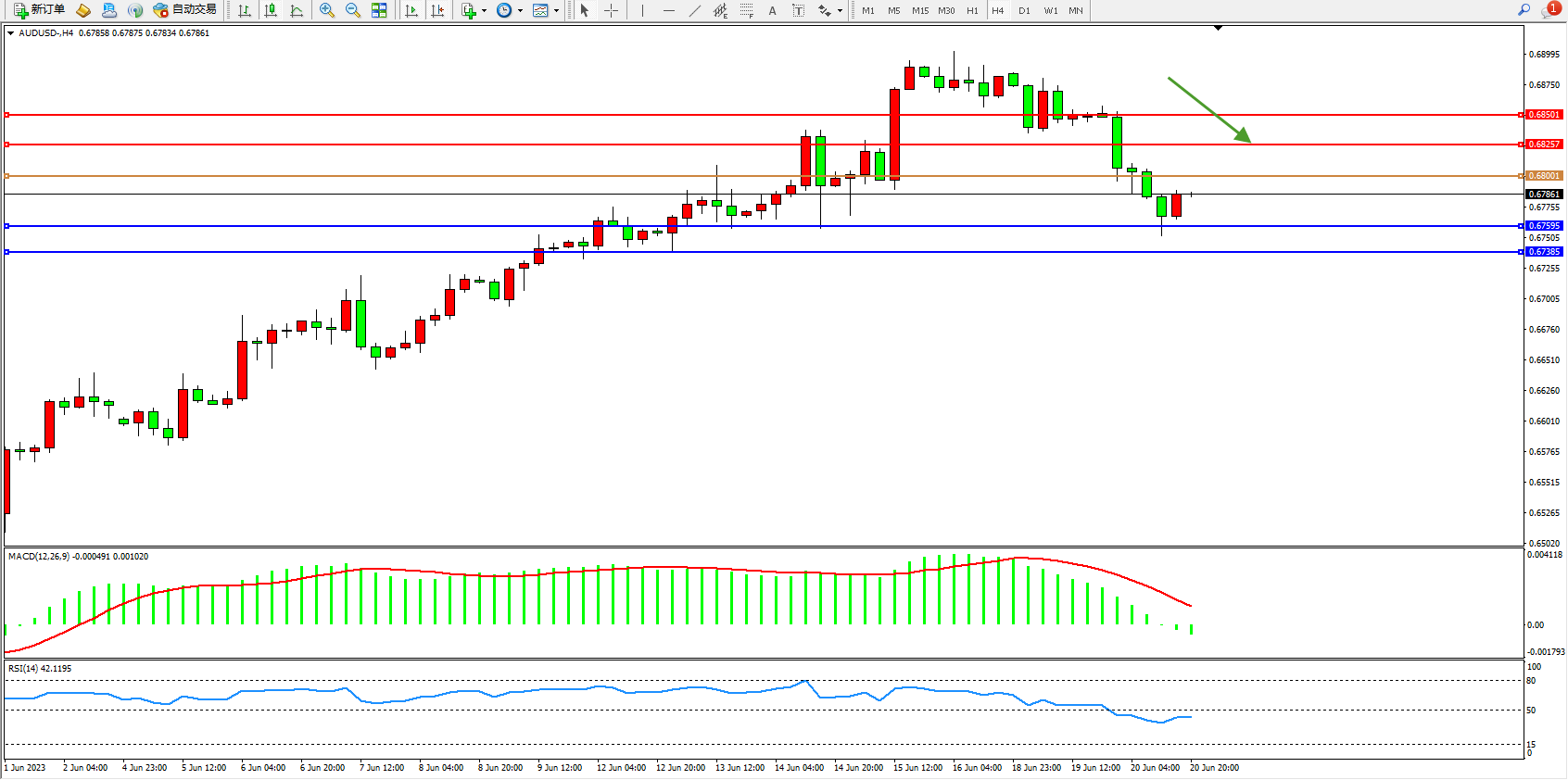Open the indicators list dropdown arrow
Image resolution: width=1568 pixels, height=780 pixels.
484,11
